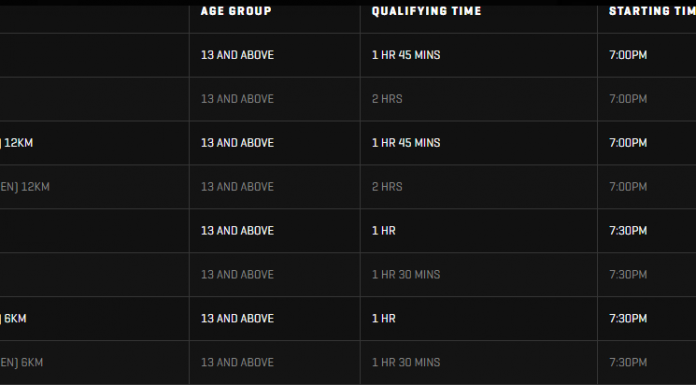
Task: Click 1 HR 45 MINS in the bright 12KM row
Action: [406, 143]
